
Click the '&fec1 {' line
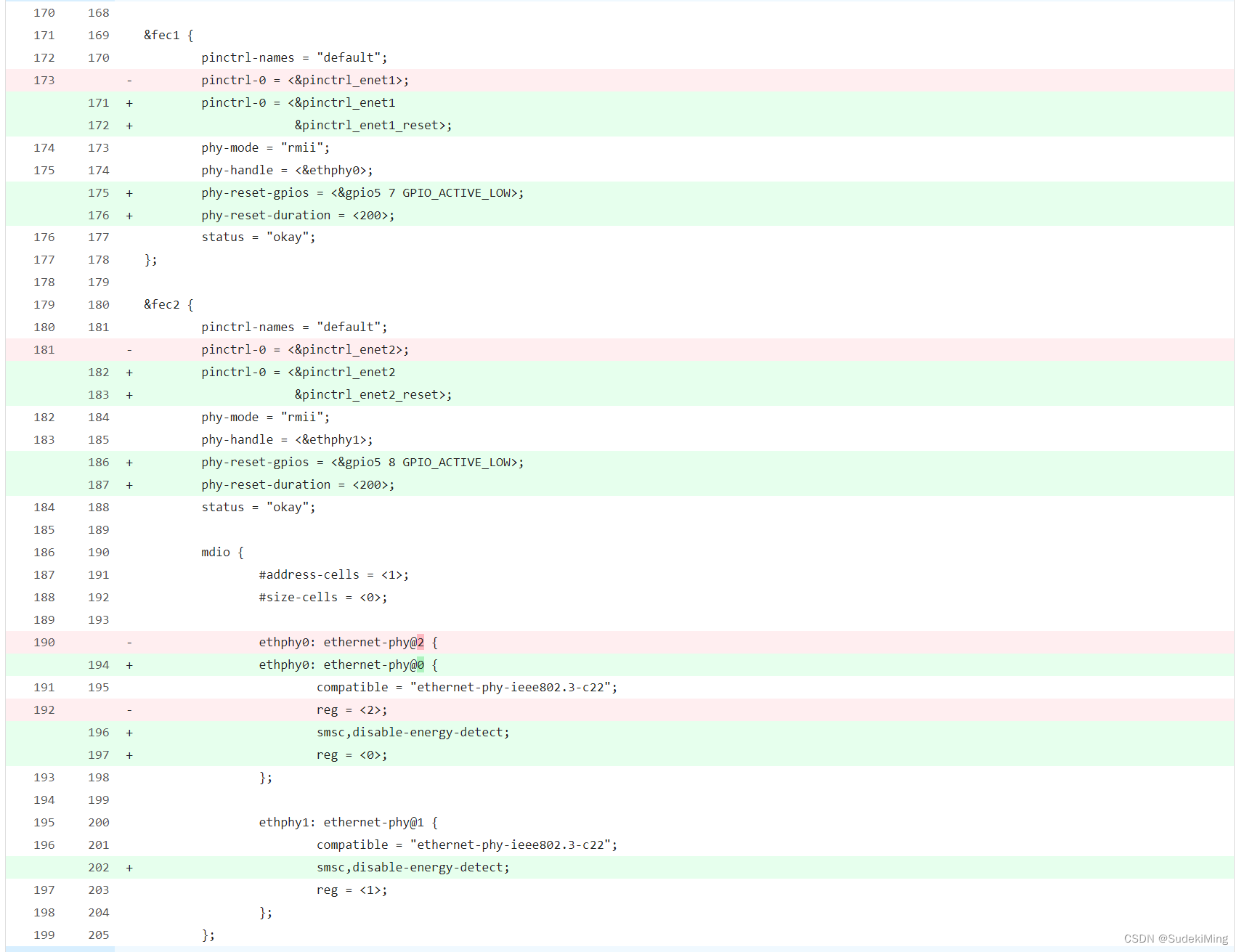[619, 35]
